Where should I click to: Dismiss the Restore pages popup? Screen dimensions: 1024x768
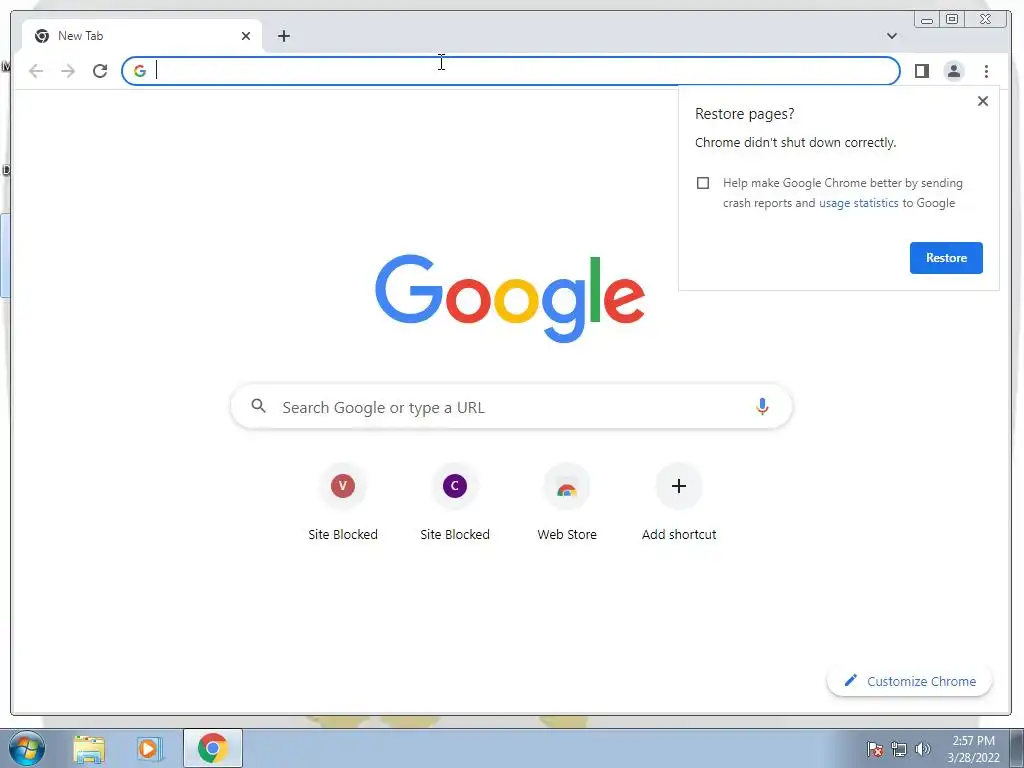point(982,101)
